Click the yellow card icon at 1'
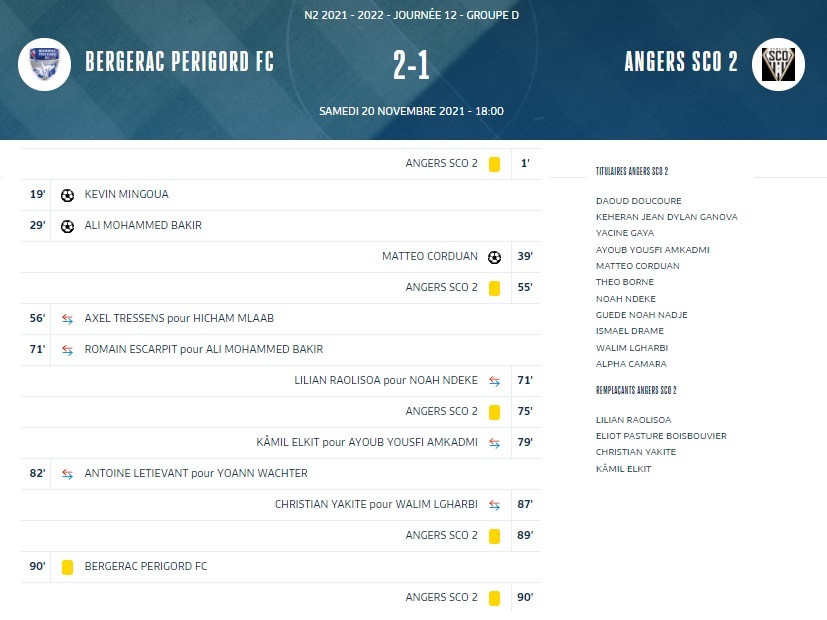This screenshot has width=827, height=620. [494, 164]
